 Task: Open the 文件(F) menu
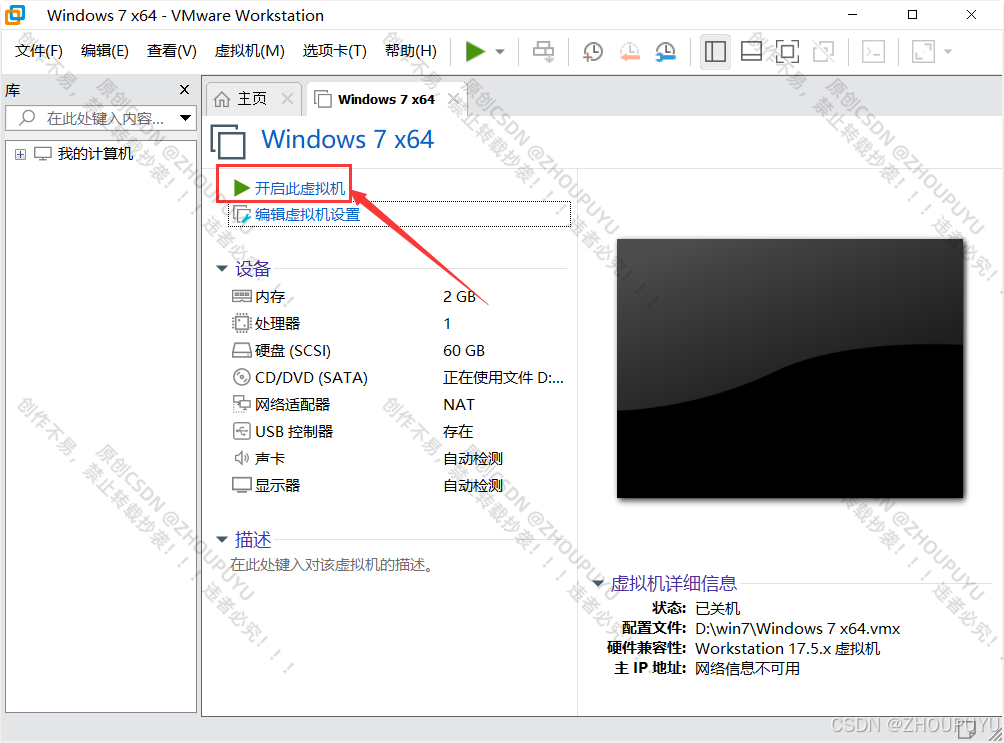[x=39, y=51]
